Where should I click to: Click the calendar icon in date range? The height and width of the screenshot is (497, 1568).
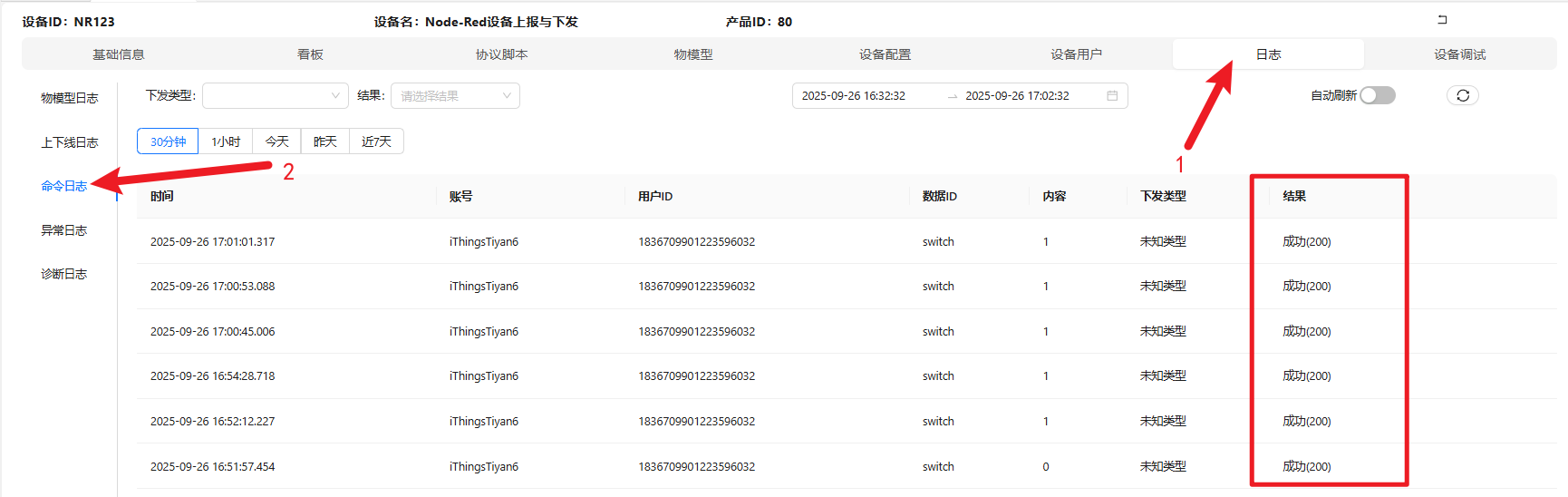click(x=1112, y=96)
